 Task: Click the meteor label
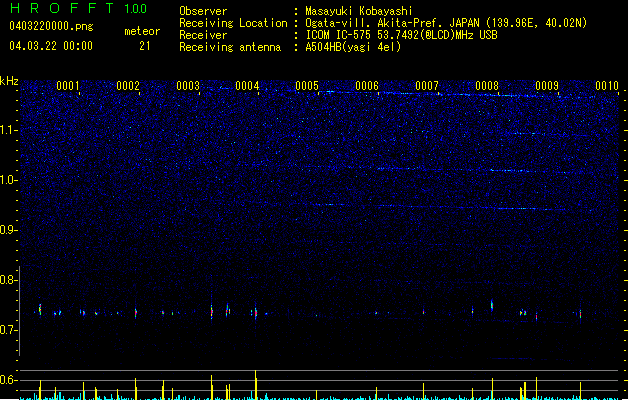point(142,31)
